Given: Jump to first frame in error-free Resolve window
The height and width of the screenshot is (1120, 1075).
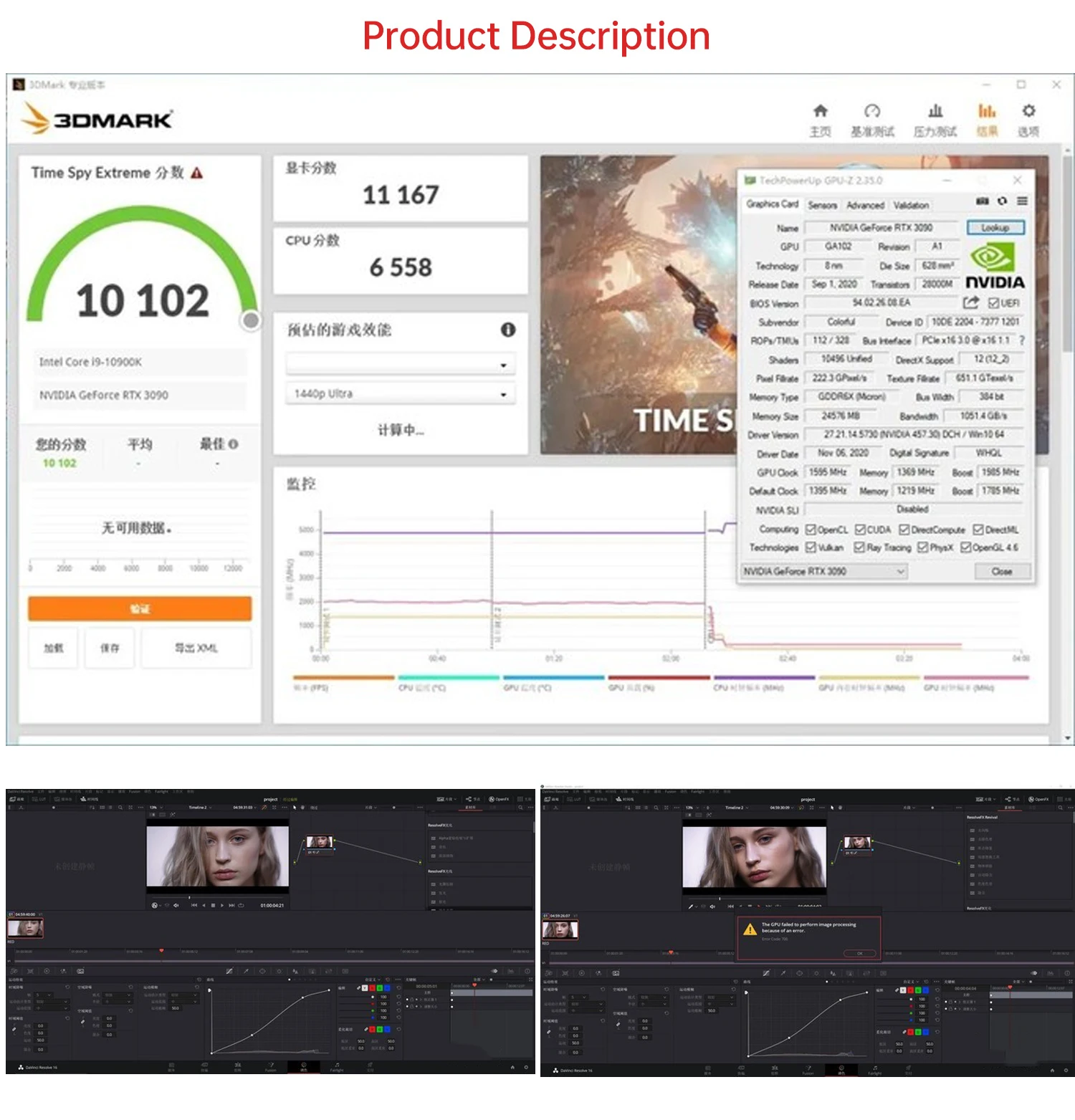Looking at the screenshot, I should pyautogui.click(x=193, y=906).
